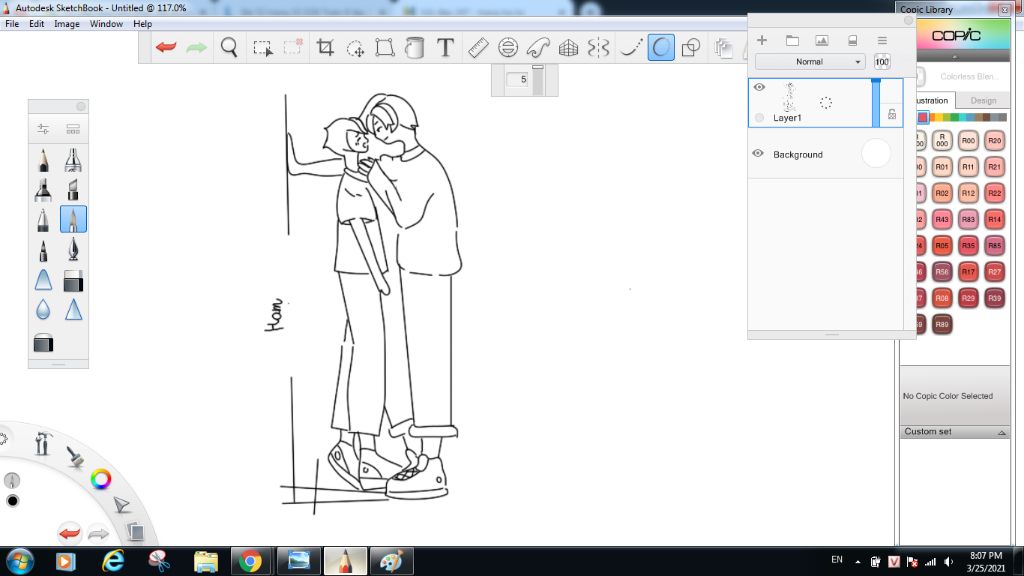Select the Marker brush in palette
The width and height of the screenshot is (1024, 576).
43,189
